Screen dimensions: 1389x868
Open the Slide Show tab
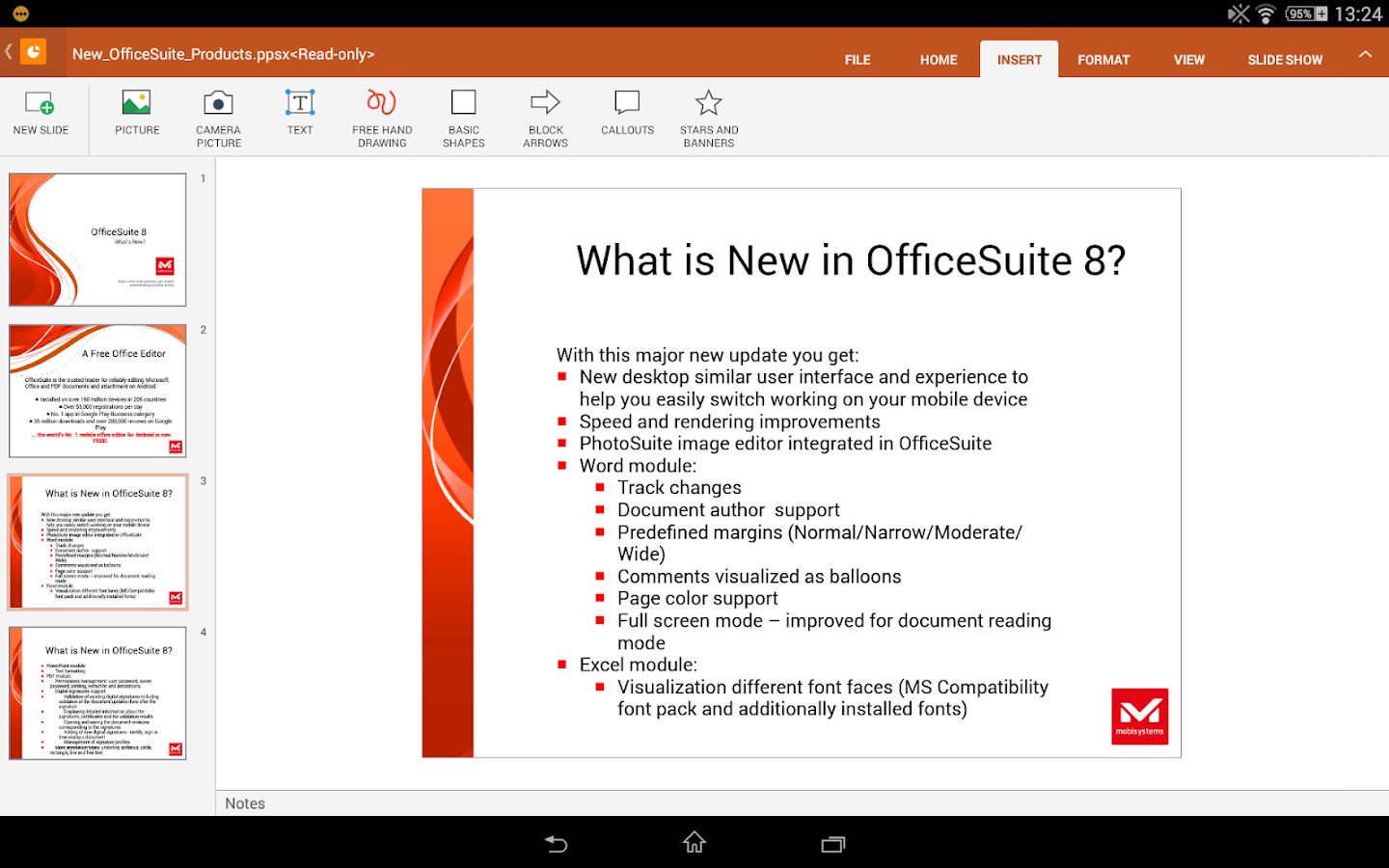tap(1285, 60)
